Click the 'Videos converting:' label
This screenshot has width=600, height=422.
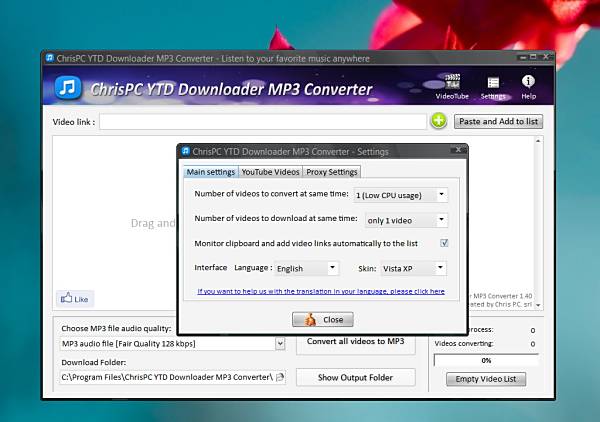tap(464, 344)
